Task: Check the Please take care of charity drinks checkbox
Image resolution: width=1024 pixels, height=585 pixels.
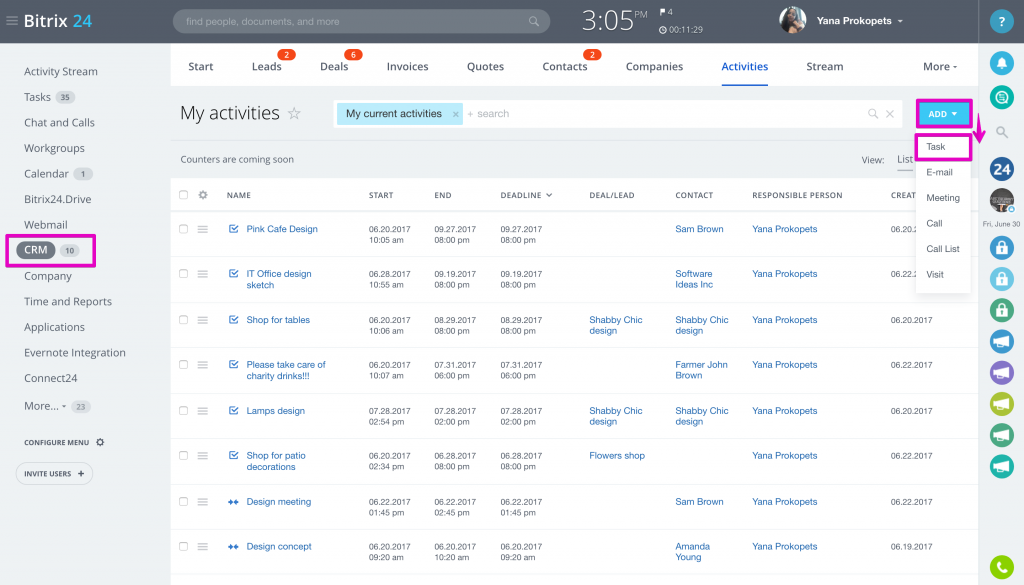Action: [x=184, y=365]
